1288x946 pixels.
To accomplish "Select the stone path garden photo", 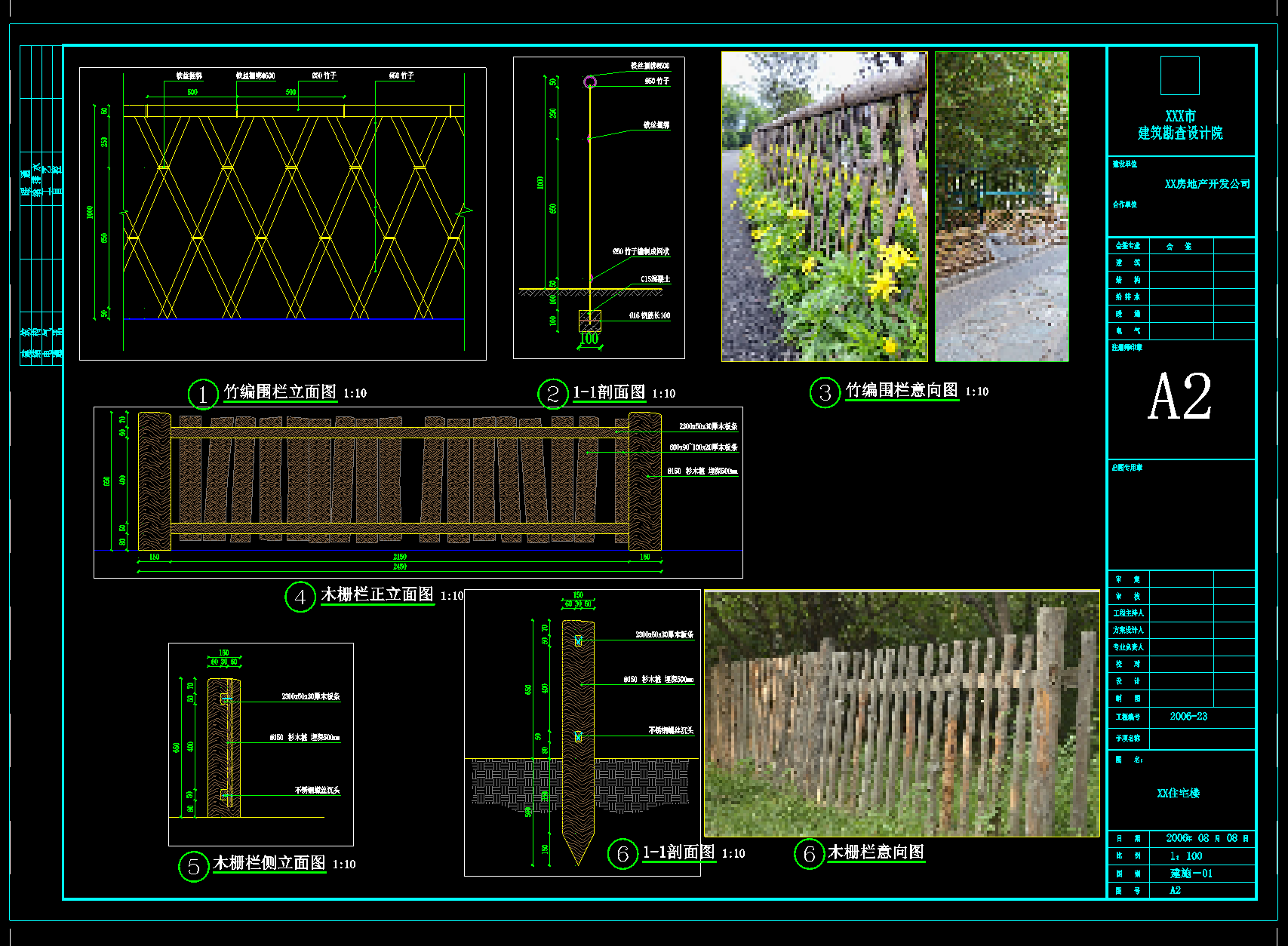I will [x=1002, y=207].
